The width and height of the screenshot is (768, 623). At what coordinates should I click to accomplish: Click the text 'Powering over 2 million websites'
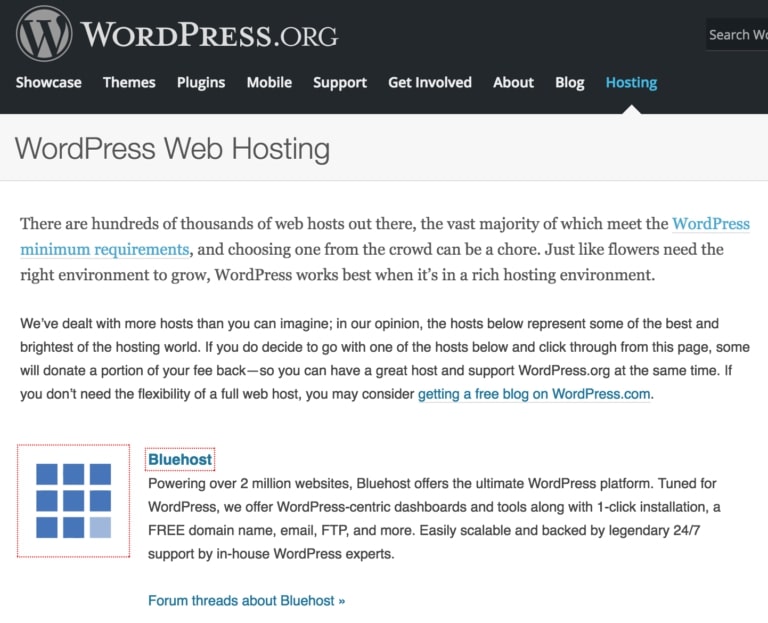[x=249, y=484]
